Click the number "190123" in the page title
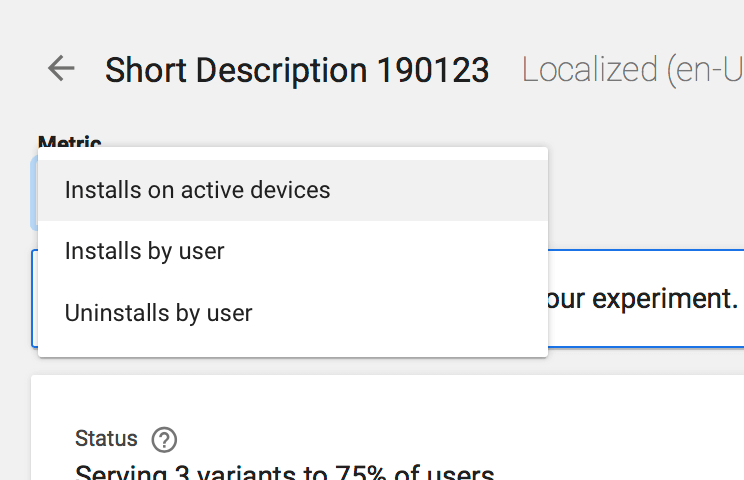 [433, 70]
